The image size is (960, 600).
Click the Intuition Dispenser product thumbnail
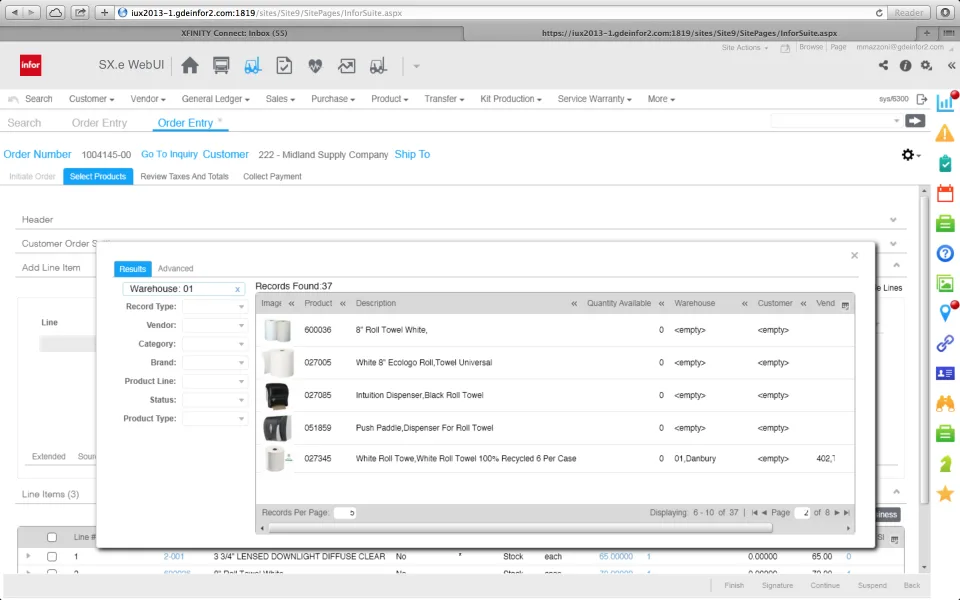[x=277, y=395]
